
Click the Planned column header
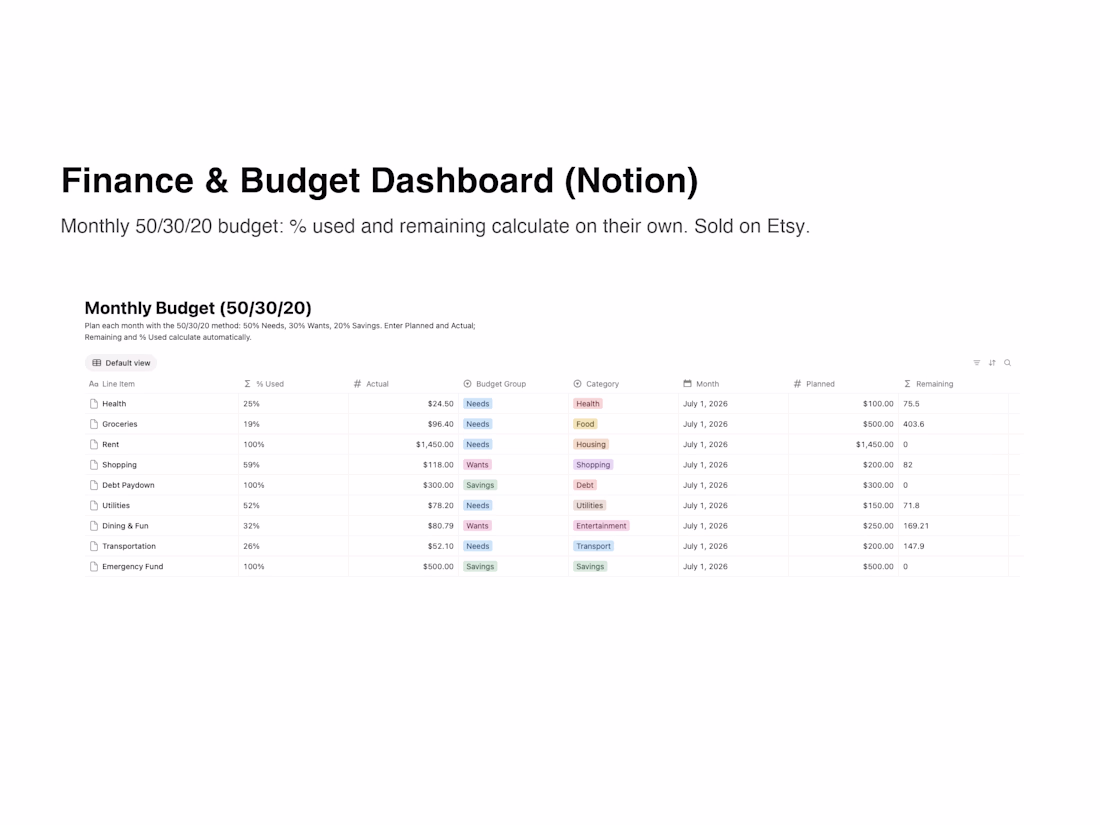814,384
